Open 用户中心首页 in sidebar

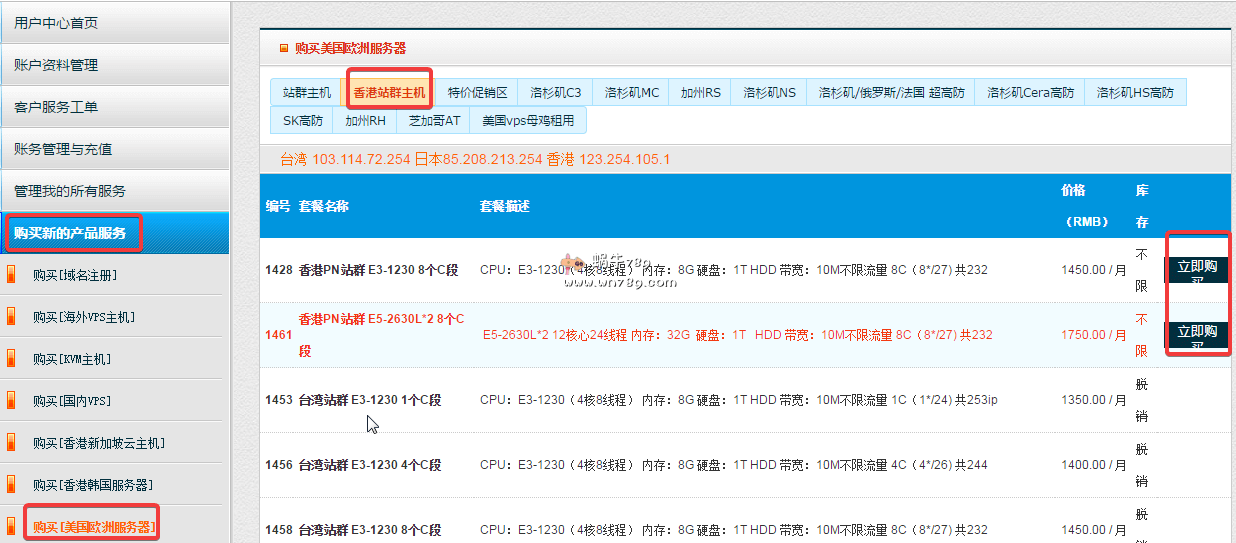pos(56,23)
